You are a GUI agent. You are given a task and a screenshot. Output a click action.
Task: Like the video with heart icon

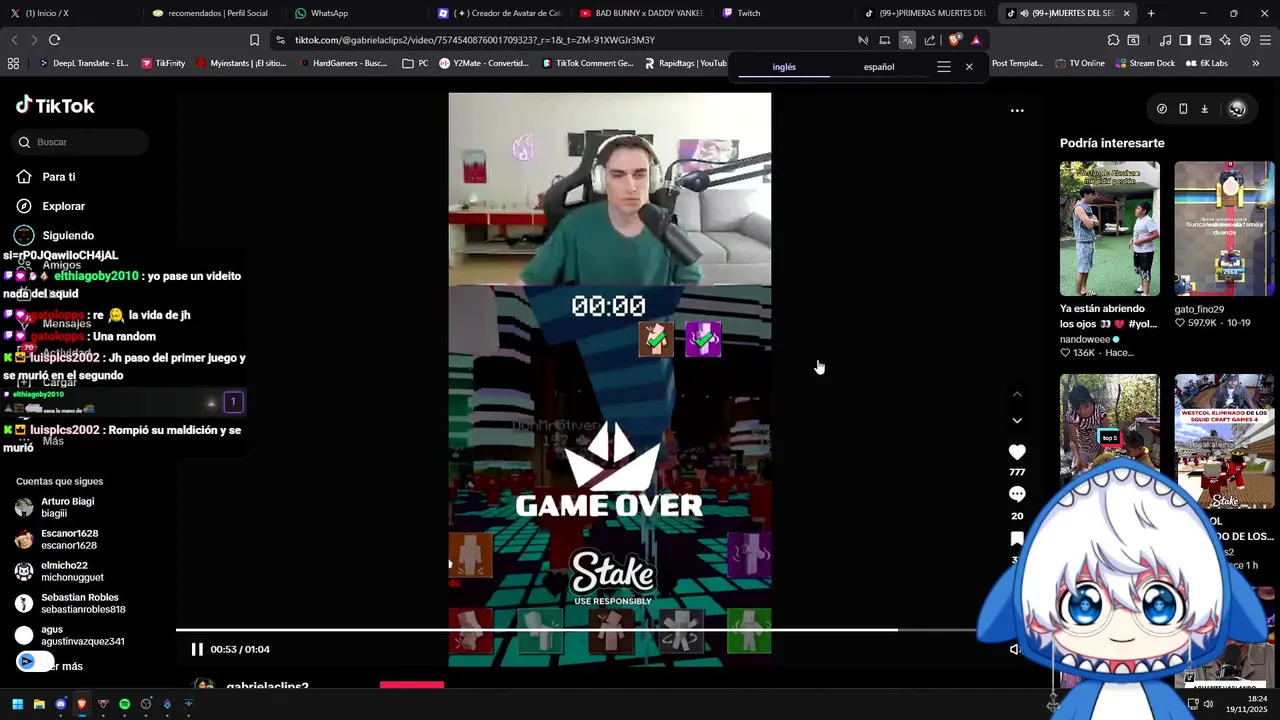[x=1017, y=452]
